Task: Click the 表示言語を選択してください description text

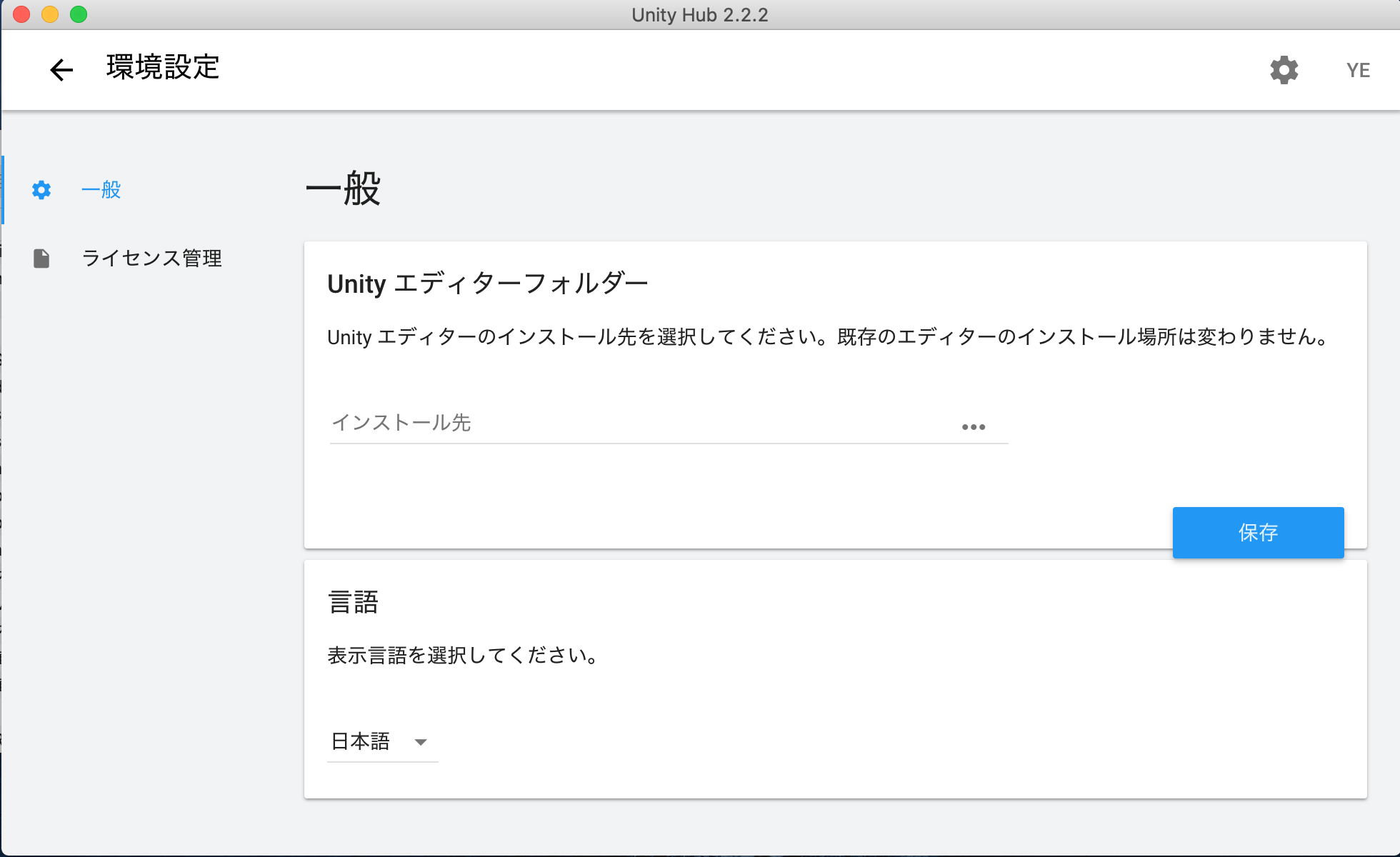Action: [x=462, y=655]
